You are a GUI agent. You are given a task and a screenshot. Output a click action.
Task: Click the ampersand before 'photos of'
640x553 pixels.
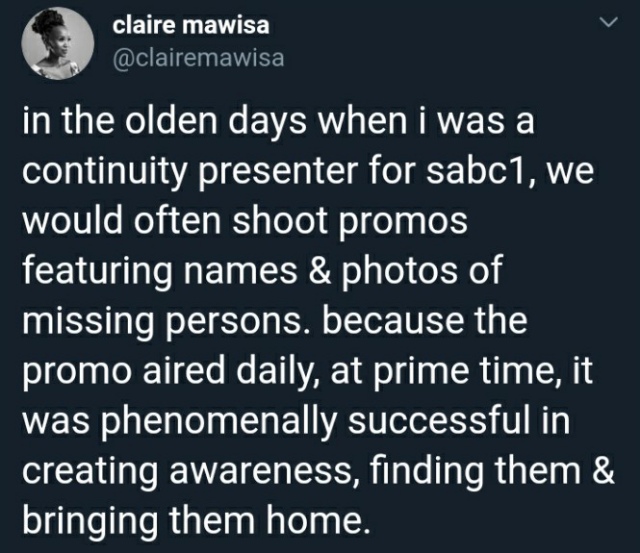tap(320, 271)
